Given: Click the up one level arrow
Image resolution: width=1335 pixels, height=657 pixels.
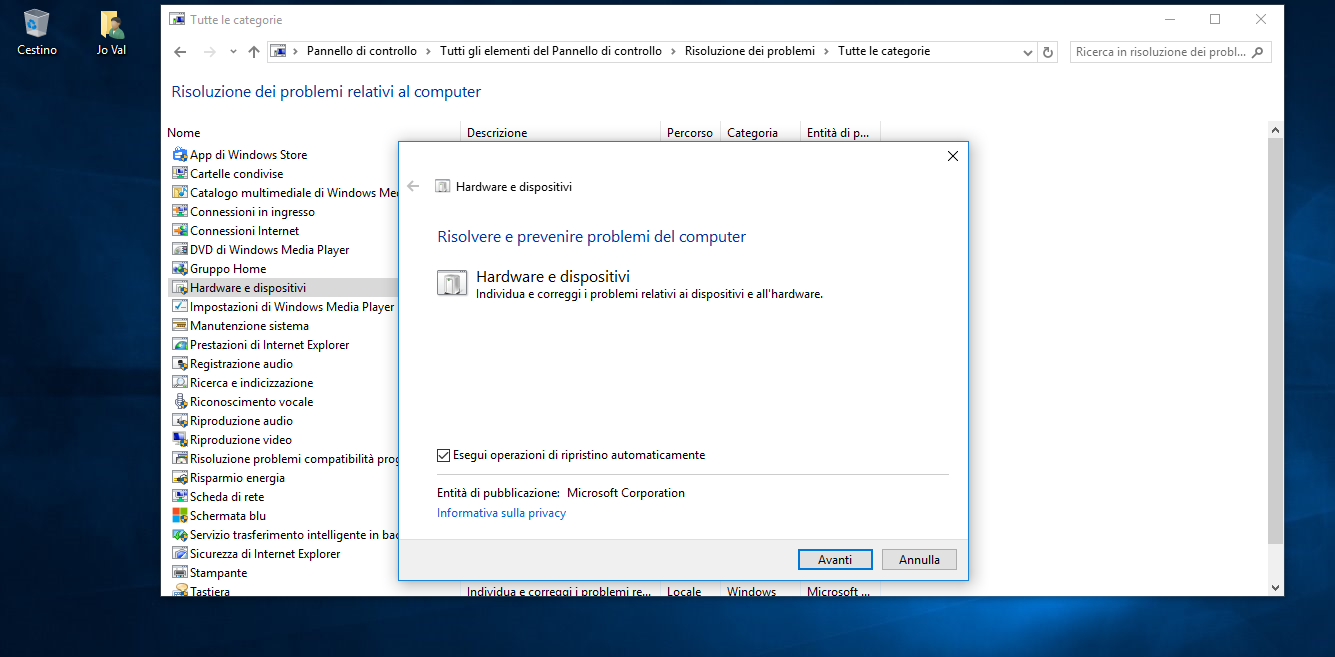Looking at the screenshot, I should (x=253, y=52).
